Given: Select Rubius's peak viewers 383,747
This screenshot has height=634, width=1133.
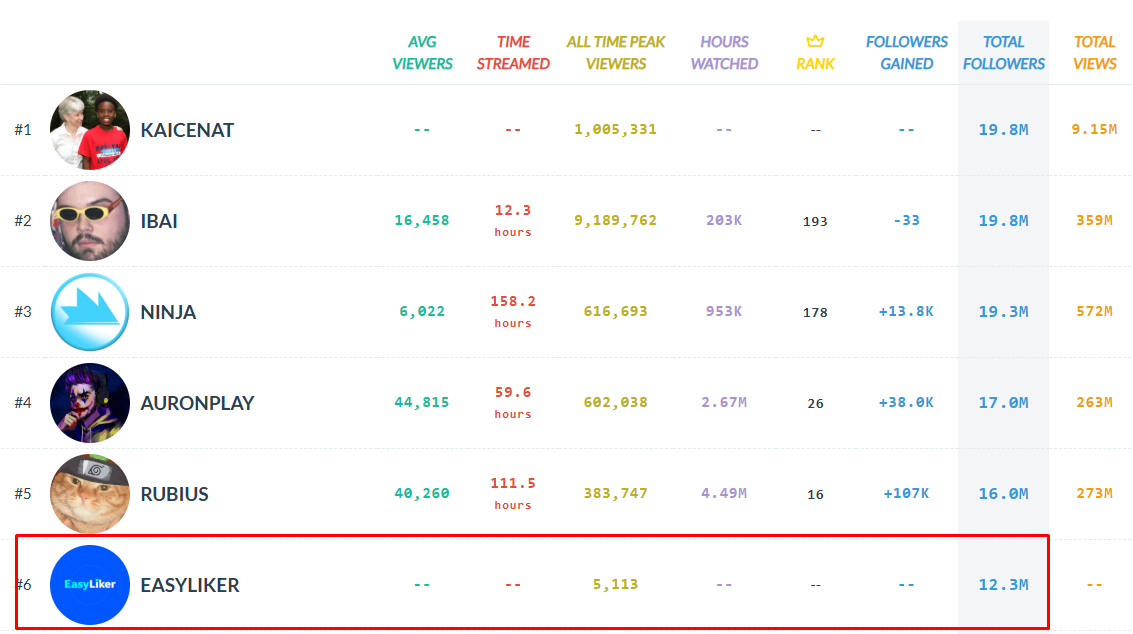Looking at the screenshot, I should (x=616, y=494).
